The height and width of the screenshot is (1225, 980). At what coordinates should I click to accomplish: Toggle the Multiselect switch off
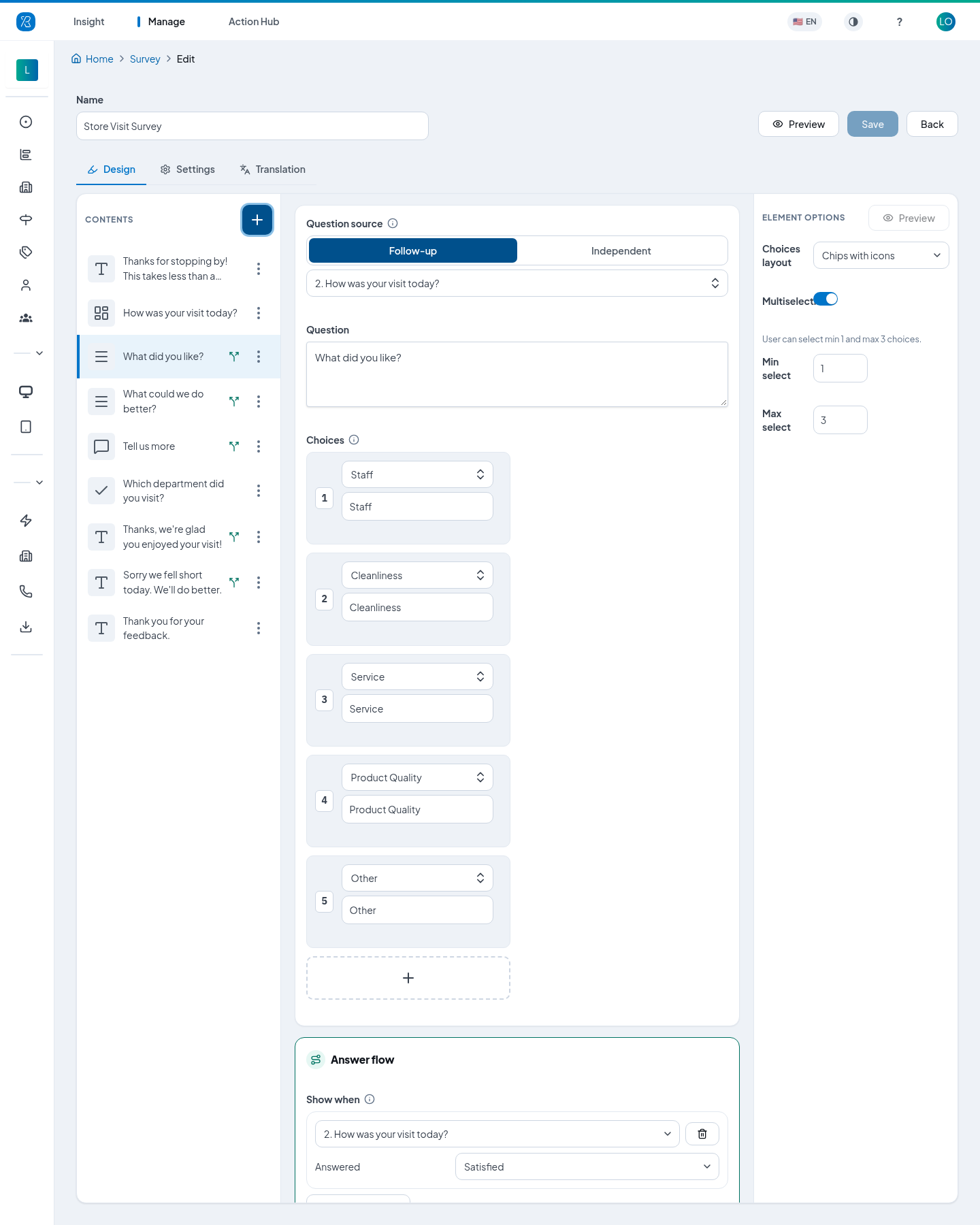pyautogui.click(x=826, y=299)
